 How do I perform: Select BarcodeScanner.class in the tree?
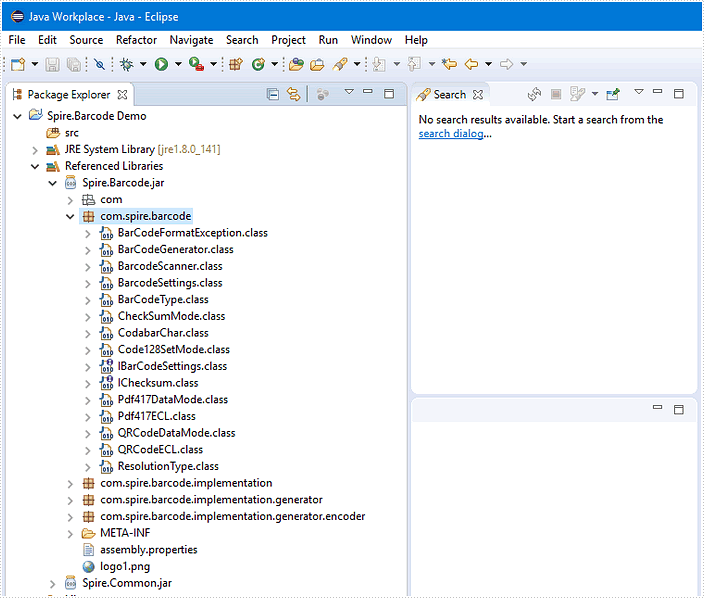tap(170, 266)
